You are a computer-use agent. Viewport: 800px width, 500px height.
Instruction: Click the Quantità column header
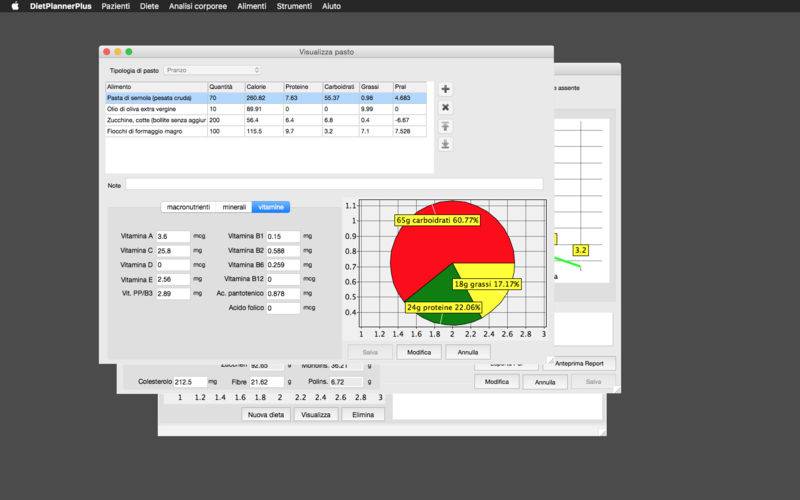pyautogui.click(x=226, y=87)
